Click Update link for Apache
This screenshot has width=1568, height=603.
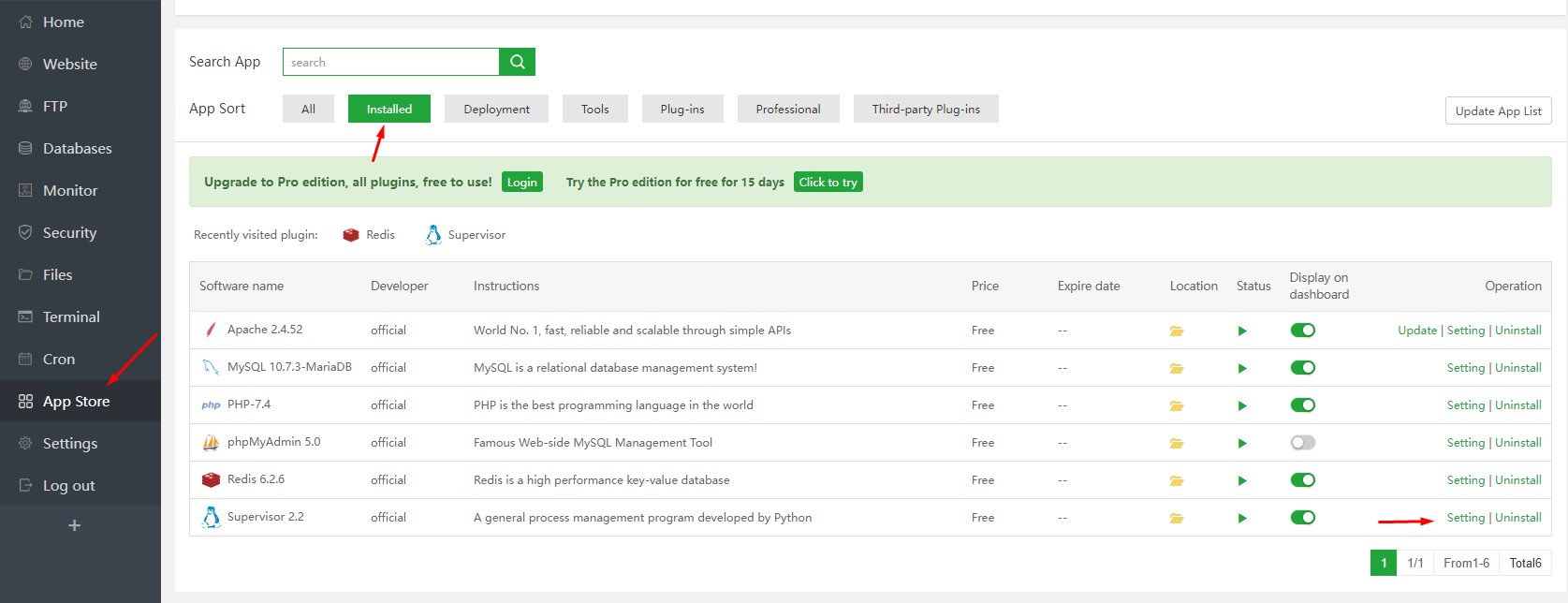pyautogui.click(x=1417, y=331)
